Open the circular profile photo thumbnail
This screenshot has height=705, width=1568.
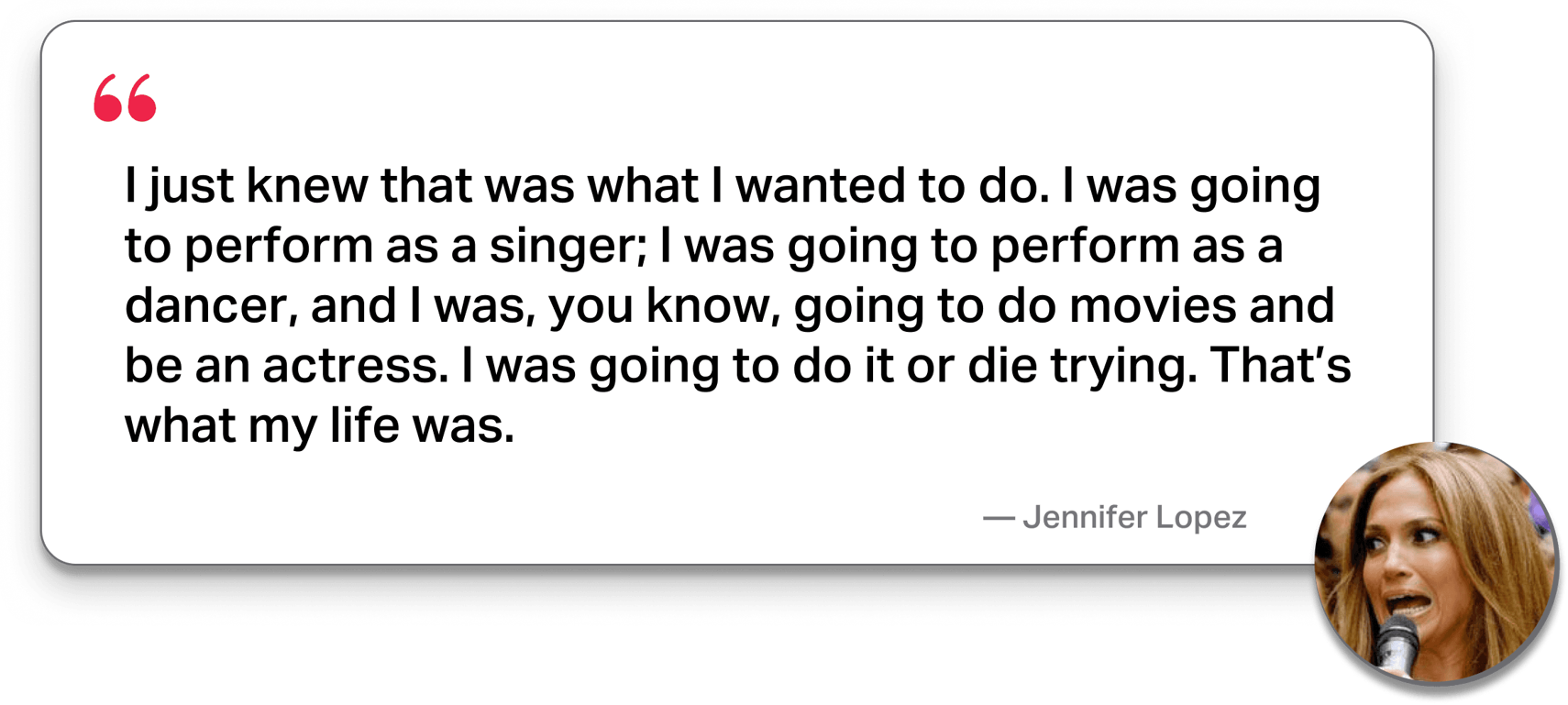[x=1438, y=565]
